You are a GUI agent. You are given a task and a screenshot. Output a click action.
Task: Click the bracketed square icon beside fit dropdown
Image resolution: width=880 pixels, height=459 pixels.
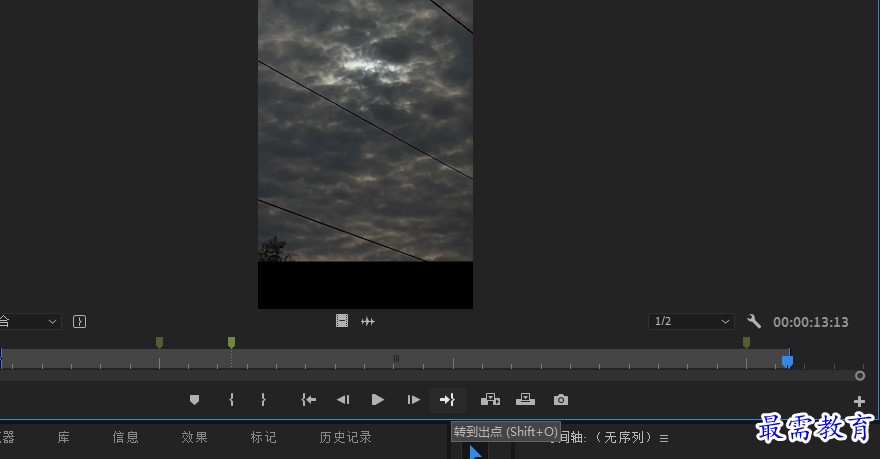[80, 322]
